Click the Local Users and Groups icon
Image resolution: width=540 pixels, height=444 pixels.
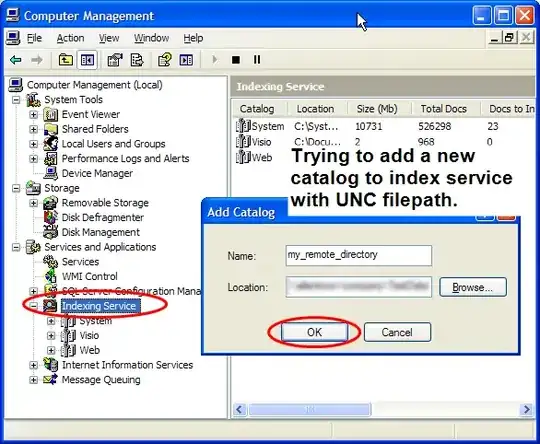tap(51, 144)
